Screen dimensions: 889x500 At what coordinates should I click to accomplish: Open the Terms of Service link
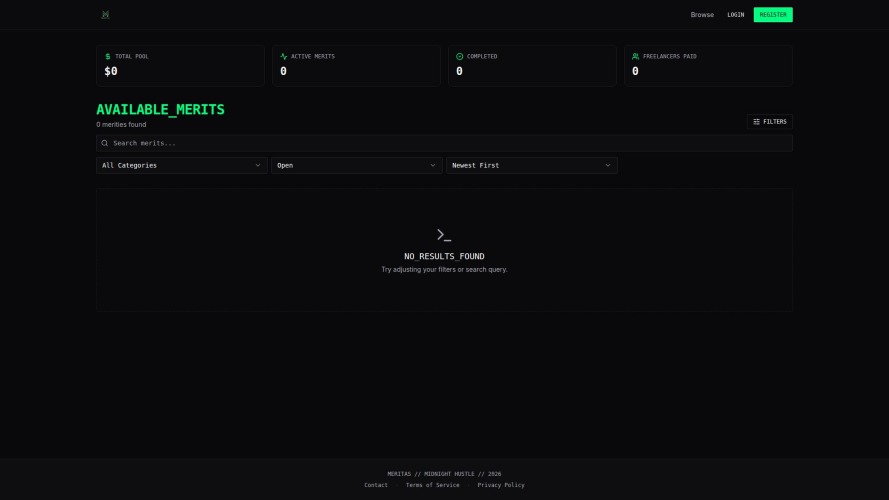433,485
